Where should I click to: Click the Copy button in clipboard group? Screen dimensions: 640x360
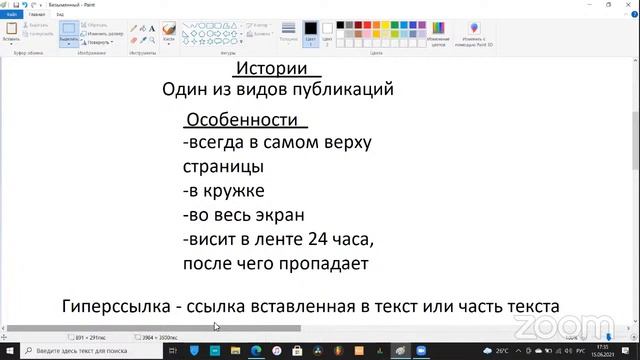[x=38, y=33]
